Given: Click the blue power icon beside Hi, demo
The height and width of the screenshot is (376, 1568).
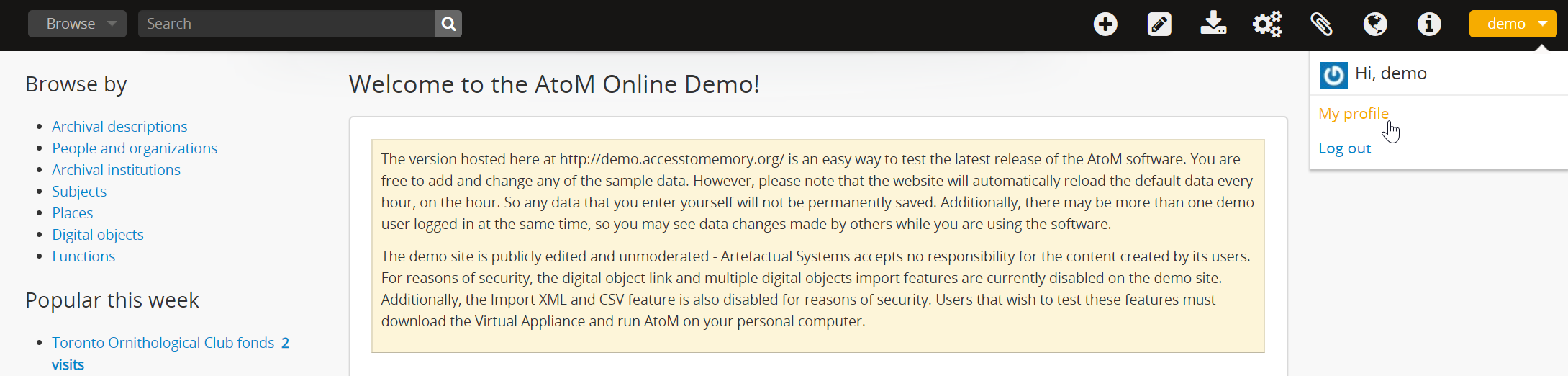Looking at the screenshot, I should pyautogui.click(x=1333, y=75).
